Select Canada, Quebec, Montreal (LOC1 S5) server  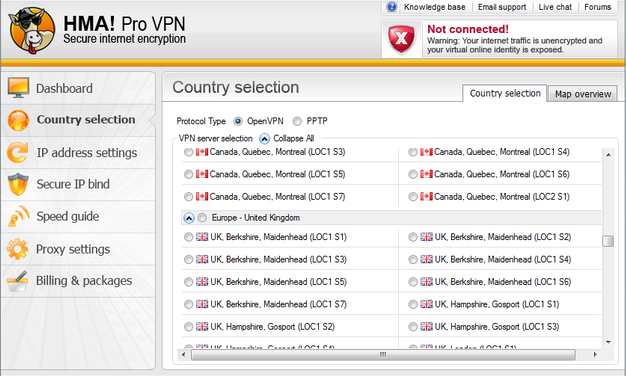tap(188, 174)
